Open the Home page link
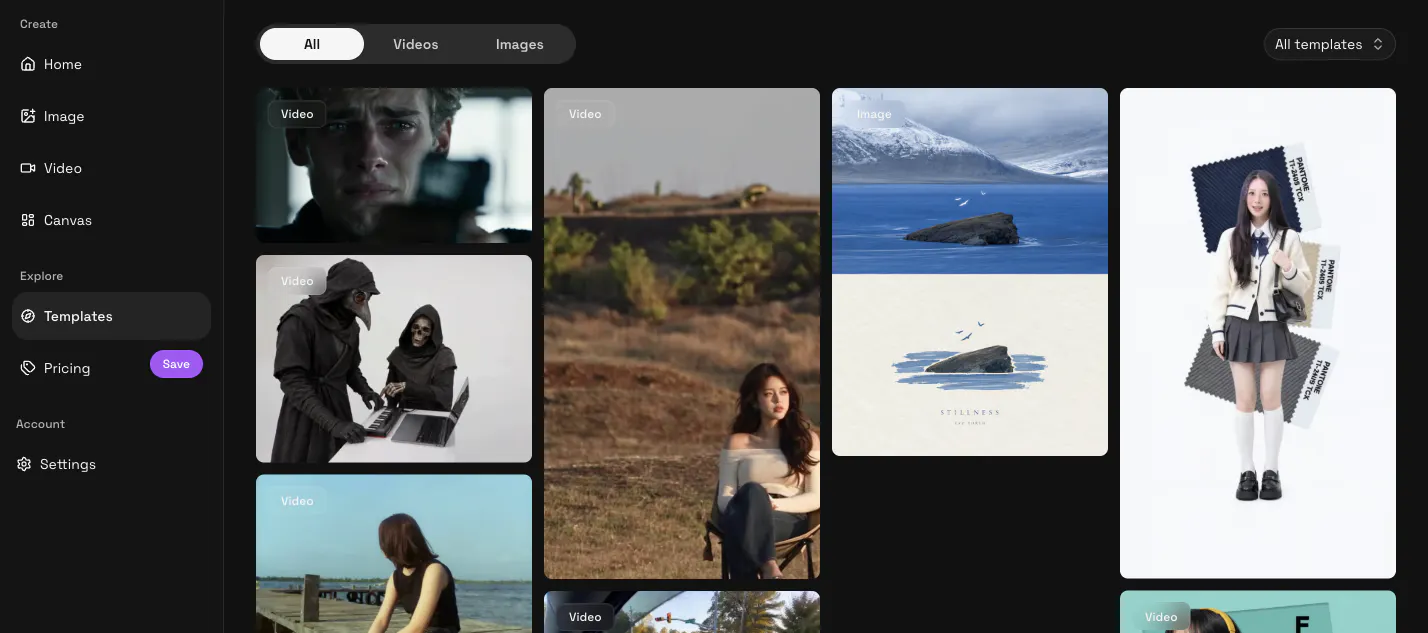This screenshot has height=633, width=1428. pos(63,64)
